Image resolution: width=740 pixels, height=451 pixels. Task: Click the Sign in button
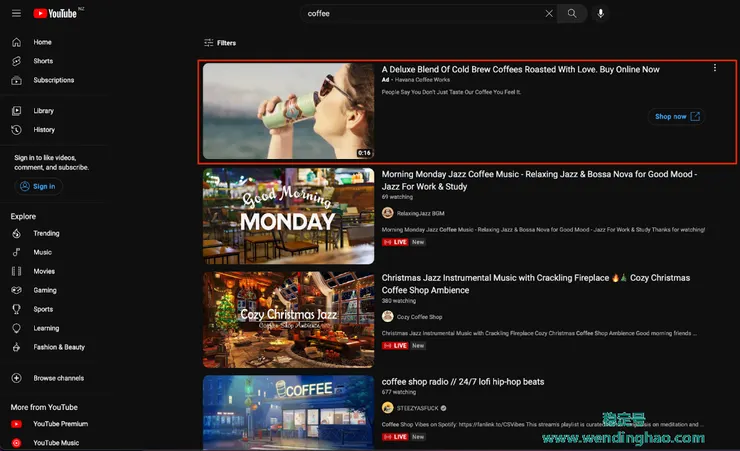tap(38, 186)
